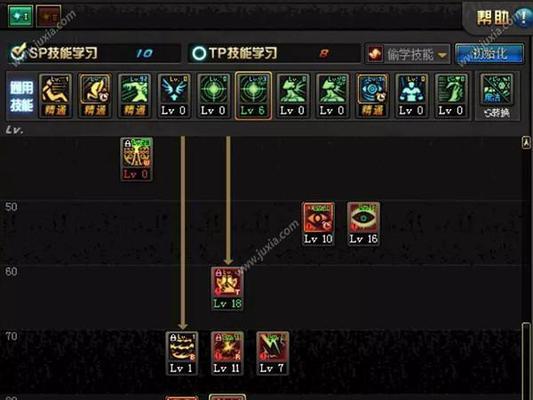
Task: Click the skill tree scrollbar up arrow
Action: coord(526,142)
